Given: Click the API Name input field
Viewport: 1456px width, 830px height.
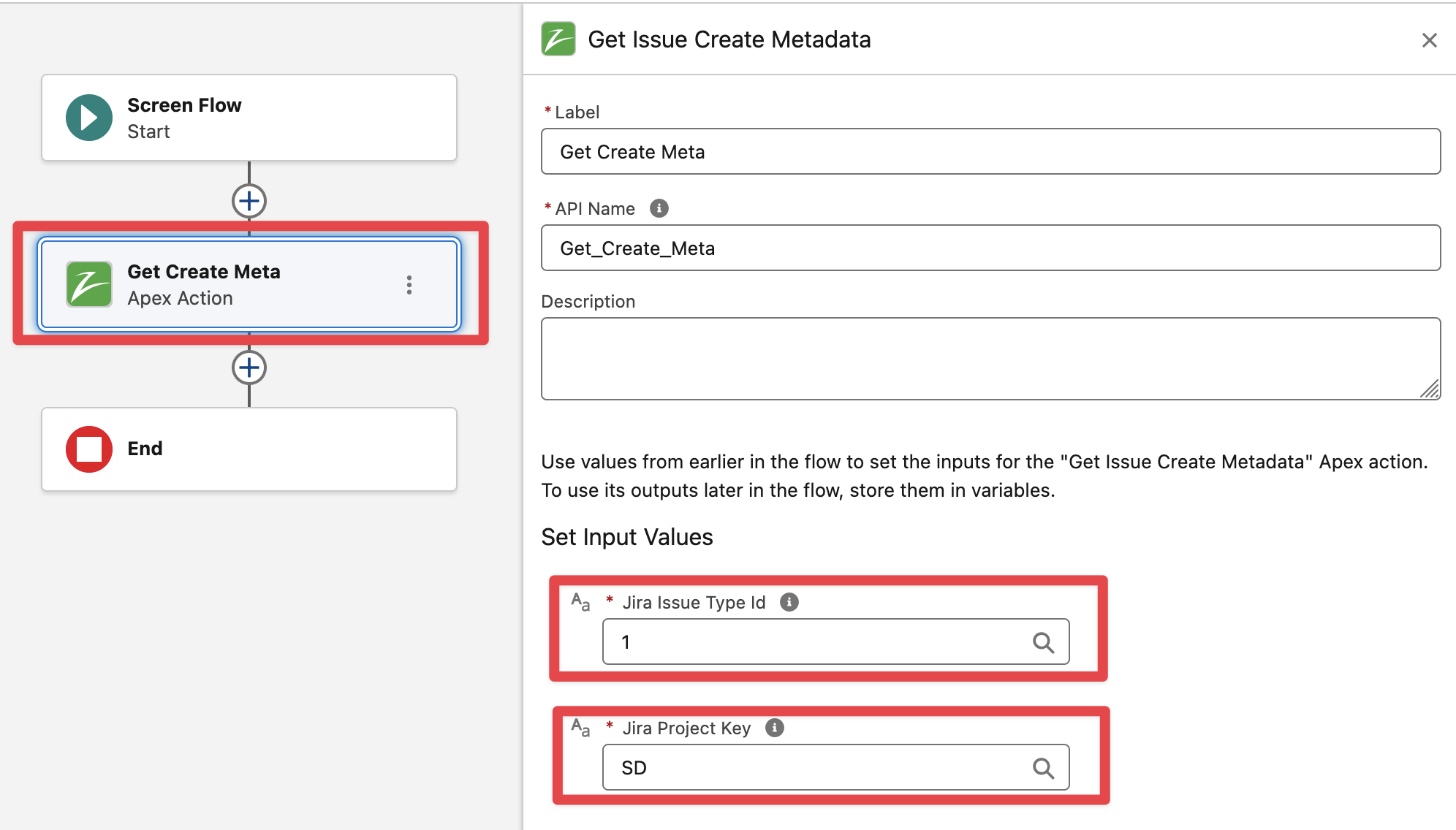Looking at the screenshot, I should pos(990,248).
